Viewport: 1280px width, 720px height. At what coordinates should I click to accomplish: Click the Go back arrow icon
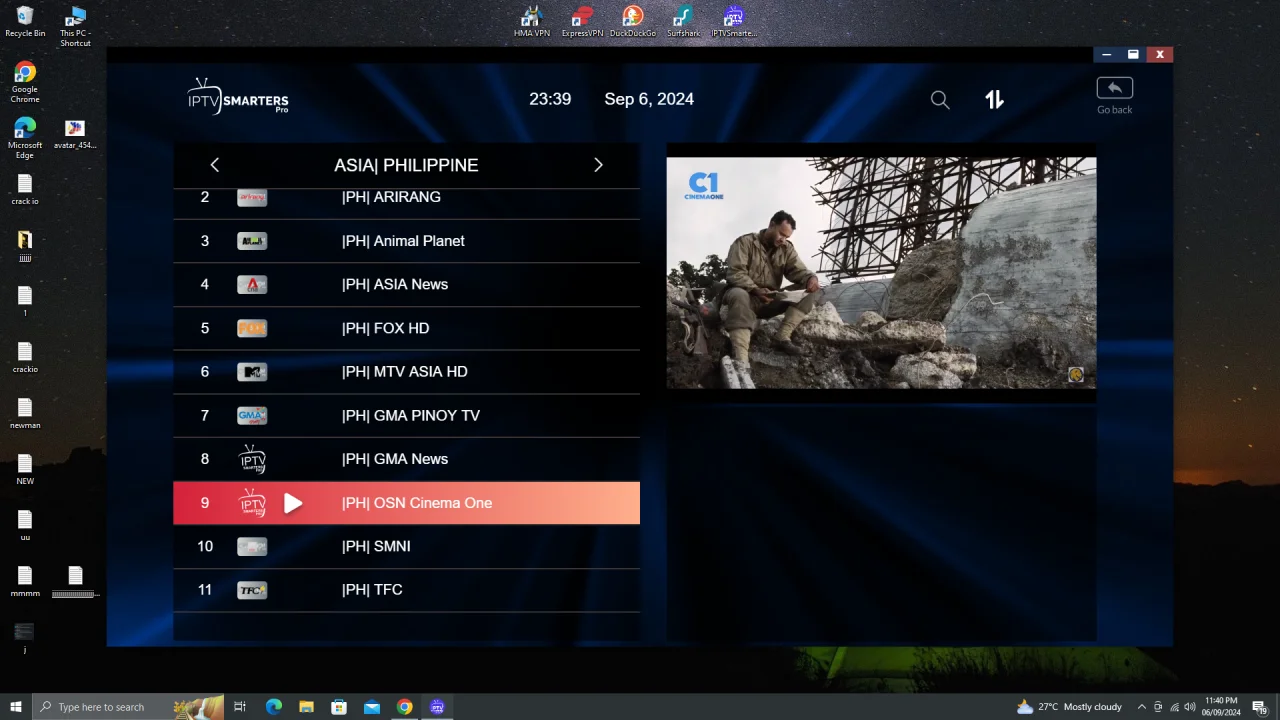pos(1114,88)
